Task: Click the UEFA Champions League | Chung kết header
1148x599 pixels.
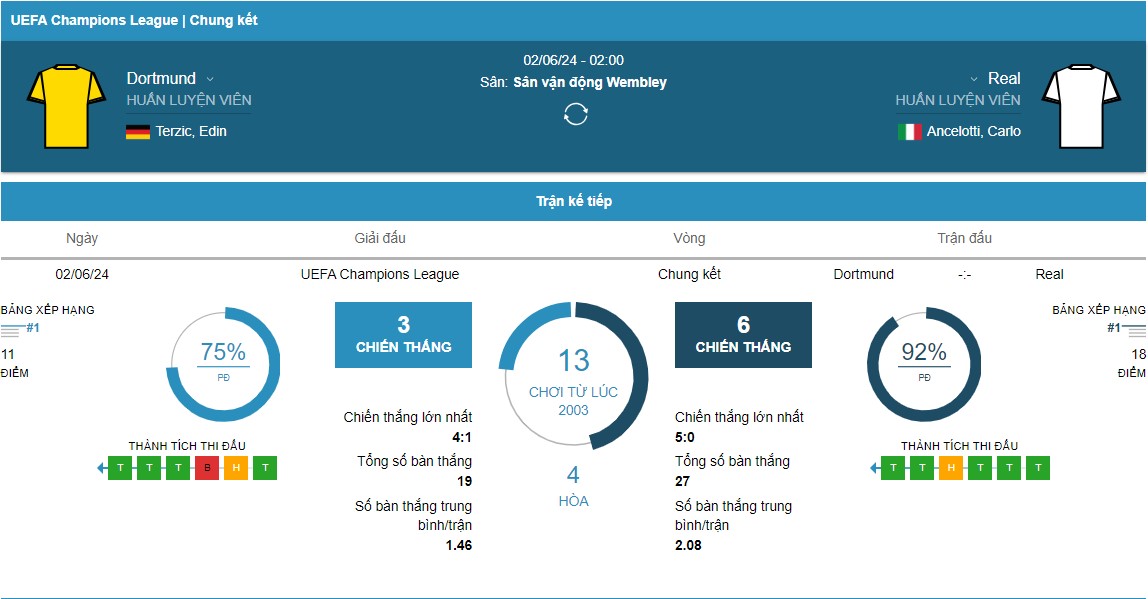Action: point(134,21)
